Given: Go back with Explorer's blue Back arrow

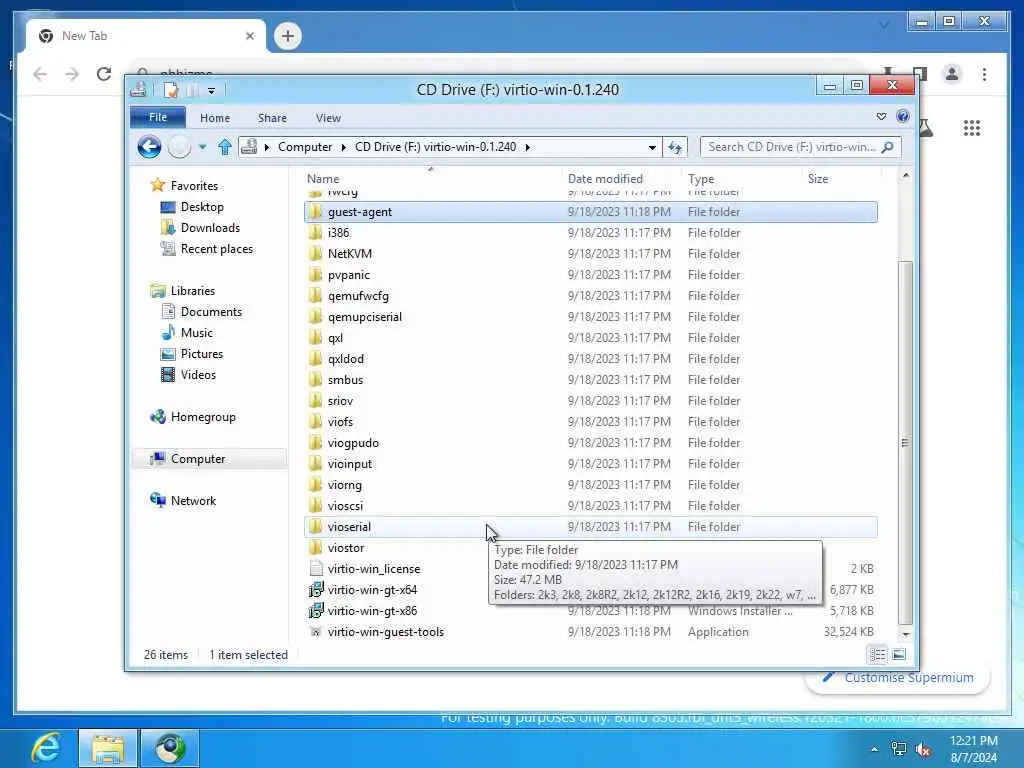Looking at the screenshot, I should pos(149,147).
